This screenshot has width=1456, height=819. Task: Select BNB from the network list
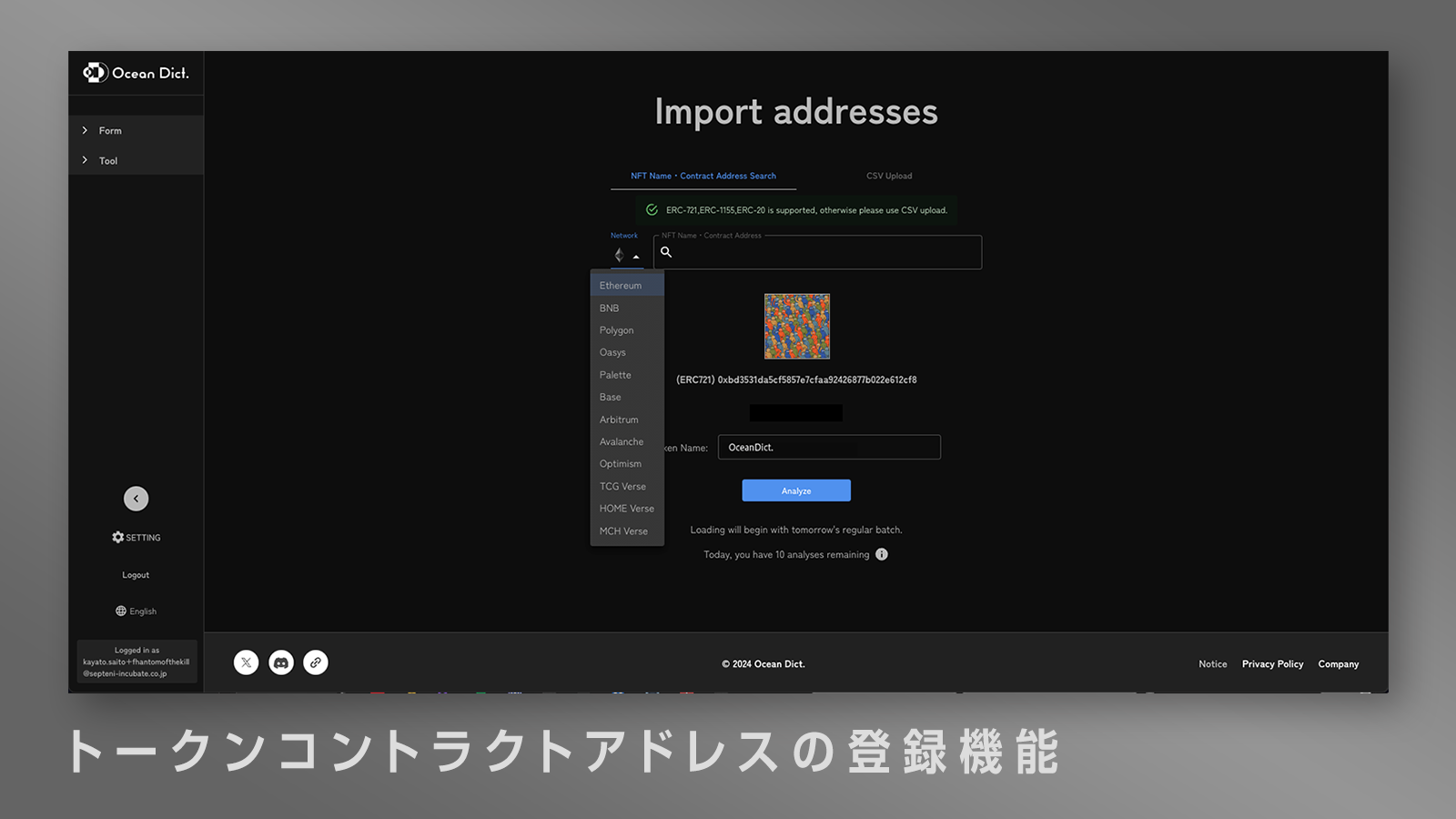627,308
